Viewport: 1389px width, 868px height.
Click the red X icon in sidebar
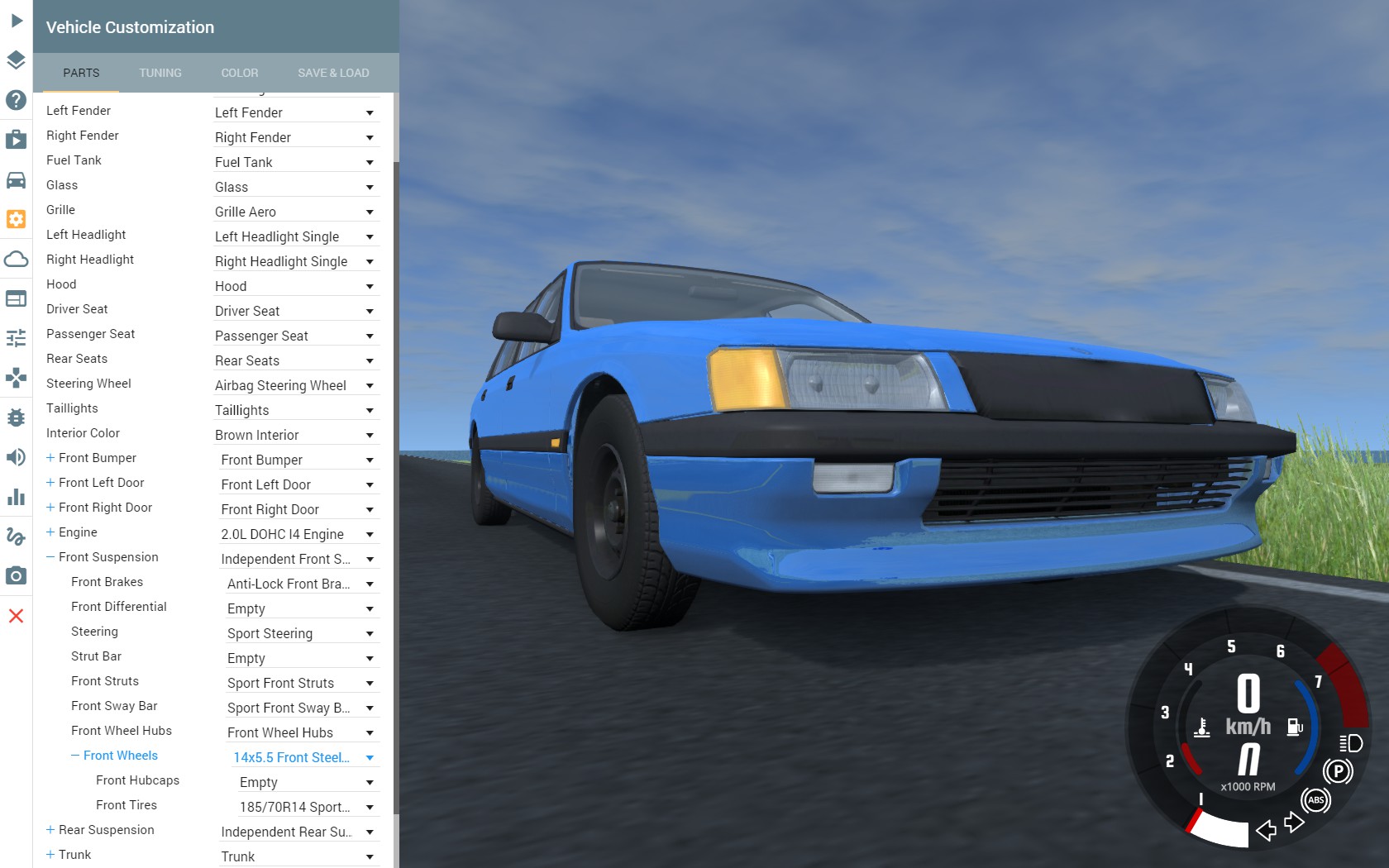[16, 616]
